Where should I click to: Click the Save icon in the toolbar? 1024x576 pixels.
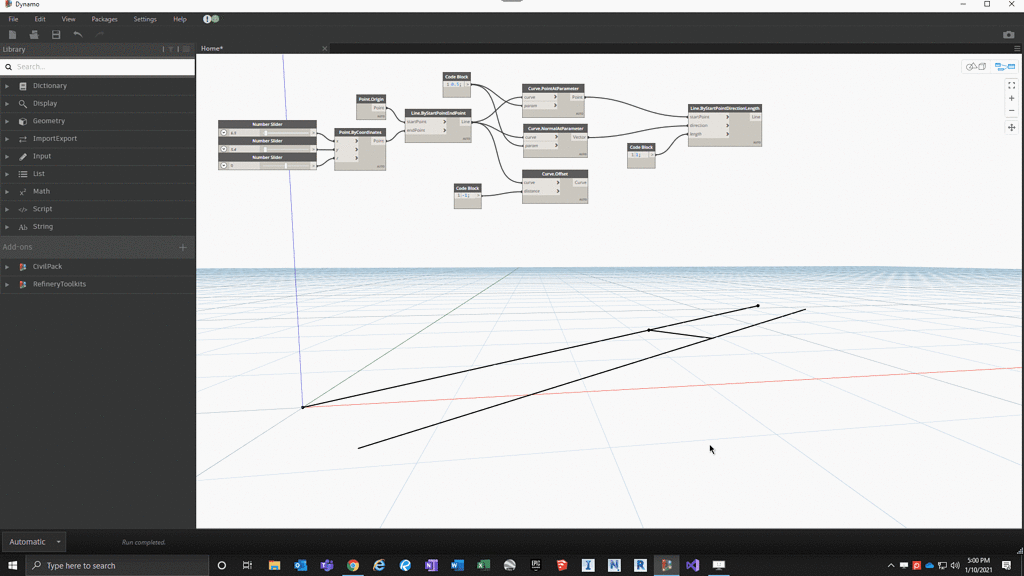tap(55, 33)
